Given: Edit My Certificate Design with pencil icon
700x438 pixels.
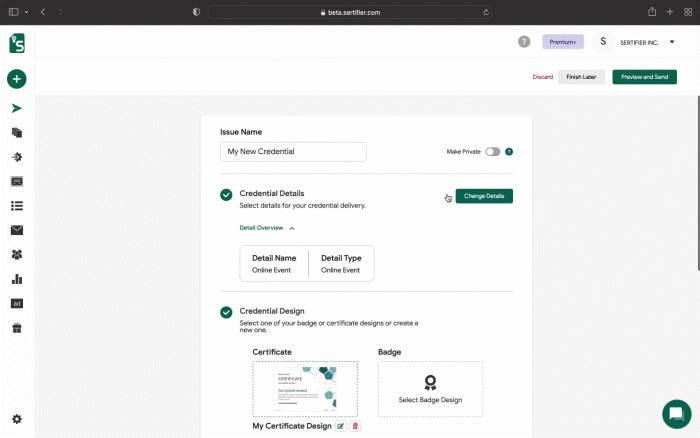Looking at the screenshot, I should point(341,426).
